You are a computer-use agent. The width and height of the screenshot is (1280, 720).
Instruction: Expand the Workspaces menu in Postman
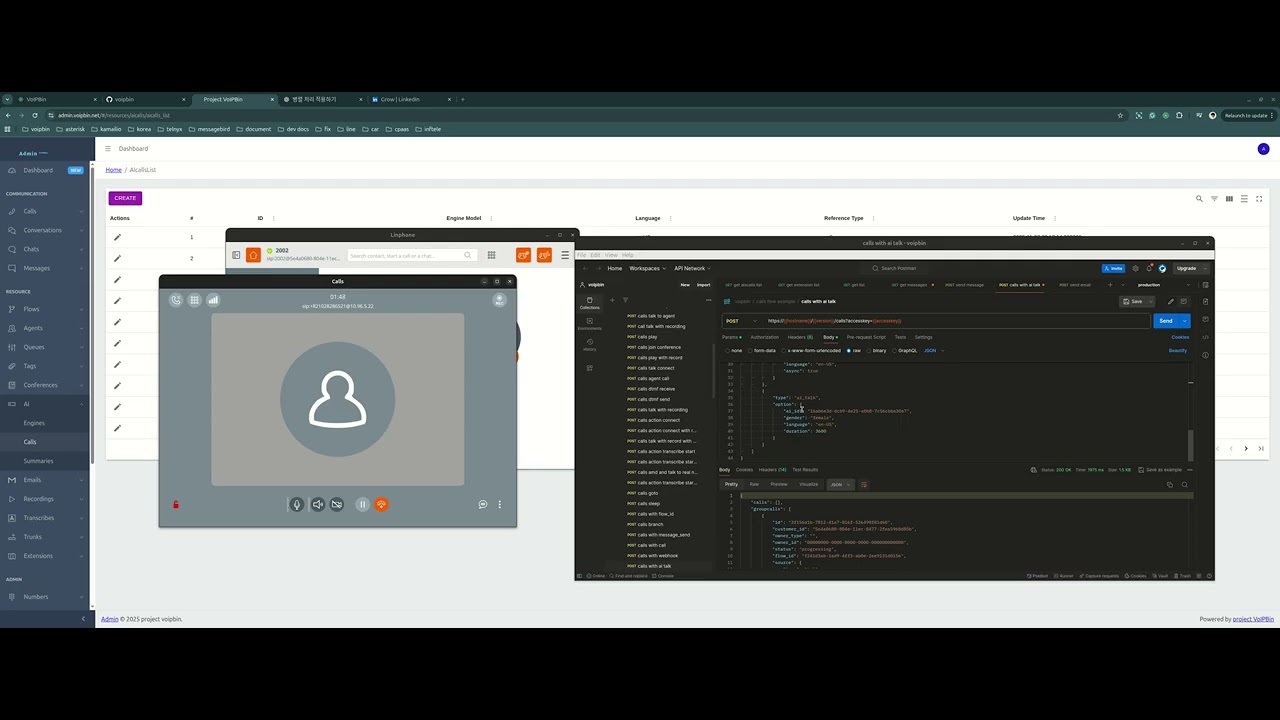pyautogui.click(x=647, y=268)
